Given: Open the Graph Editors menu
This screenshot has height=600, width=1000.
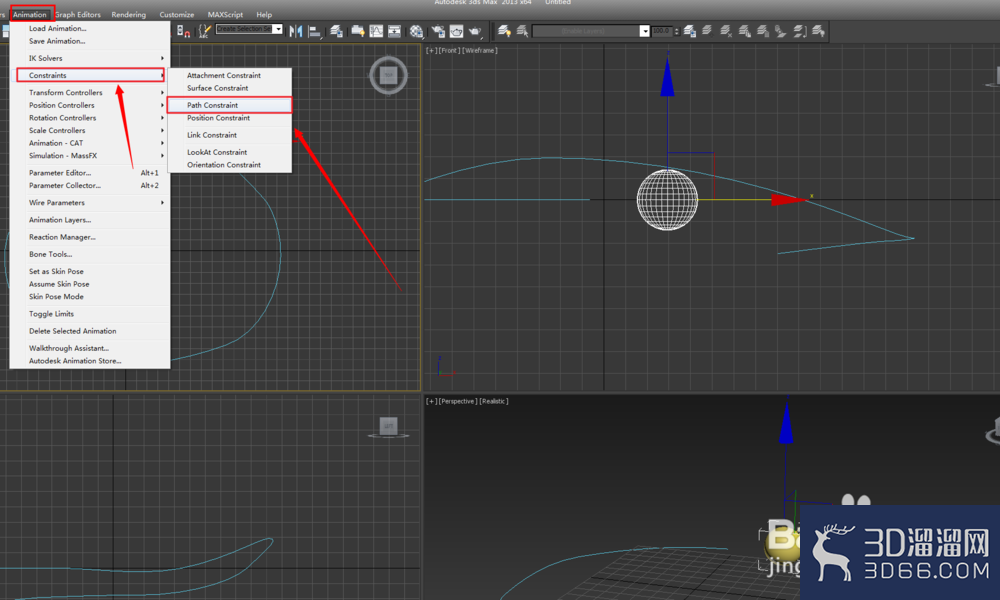Looking at the screenshot, I should (78, 14).
